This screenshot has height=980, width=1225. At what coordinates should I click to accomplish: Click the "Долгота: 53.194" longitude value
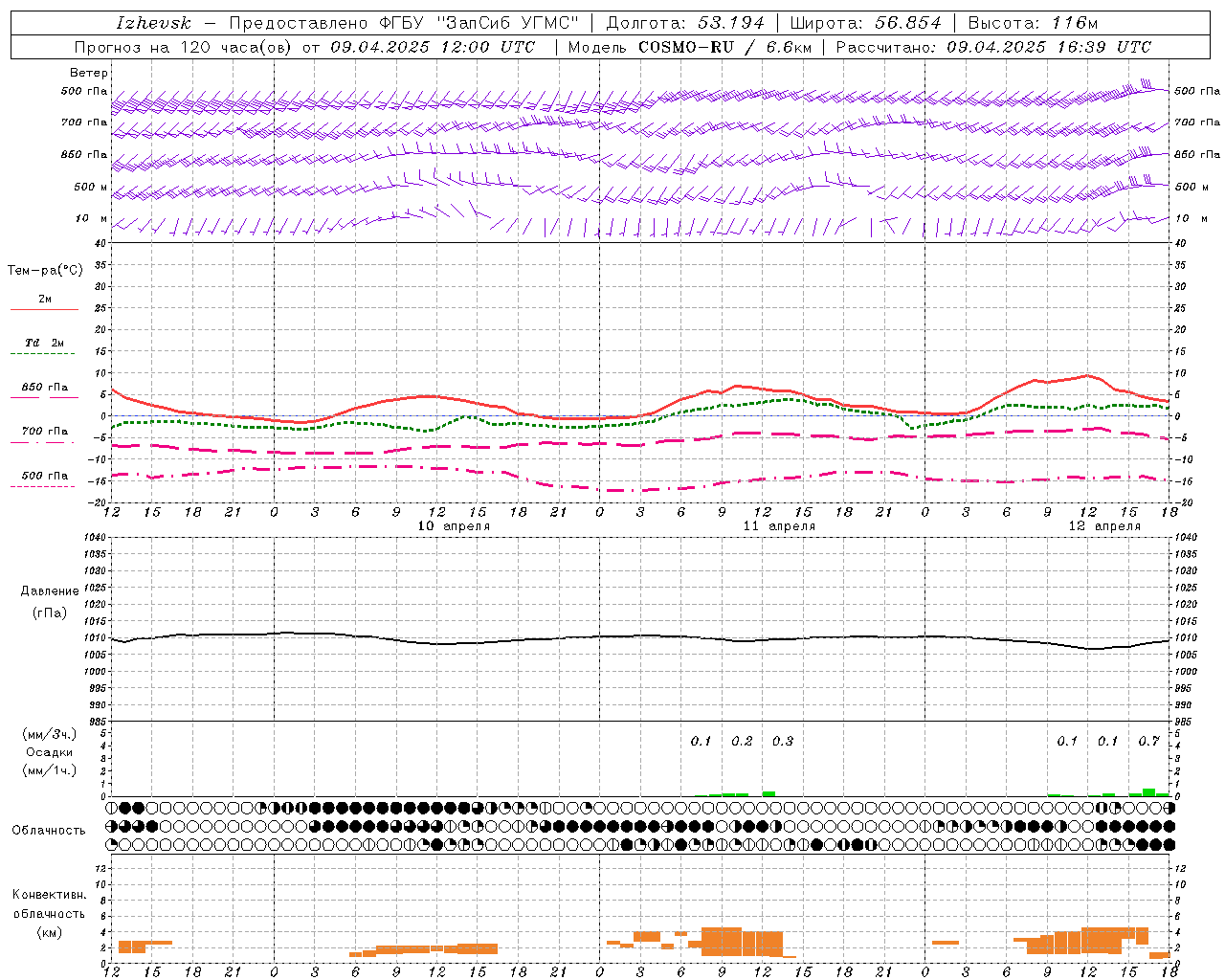(x=685, y=23)
